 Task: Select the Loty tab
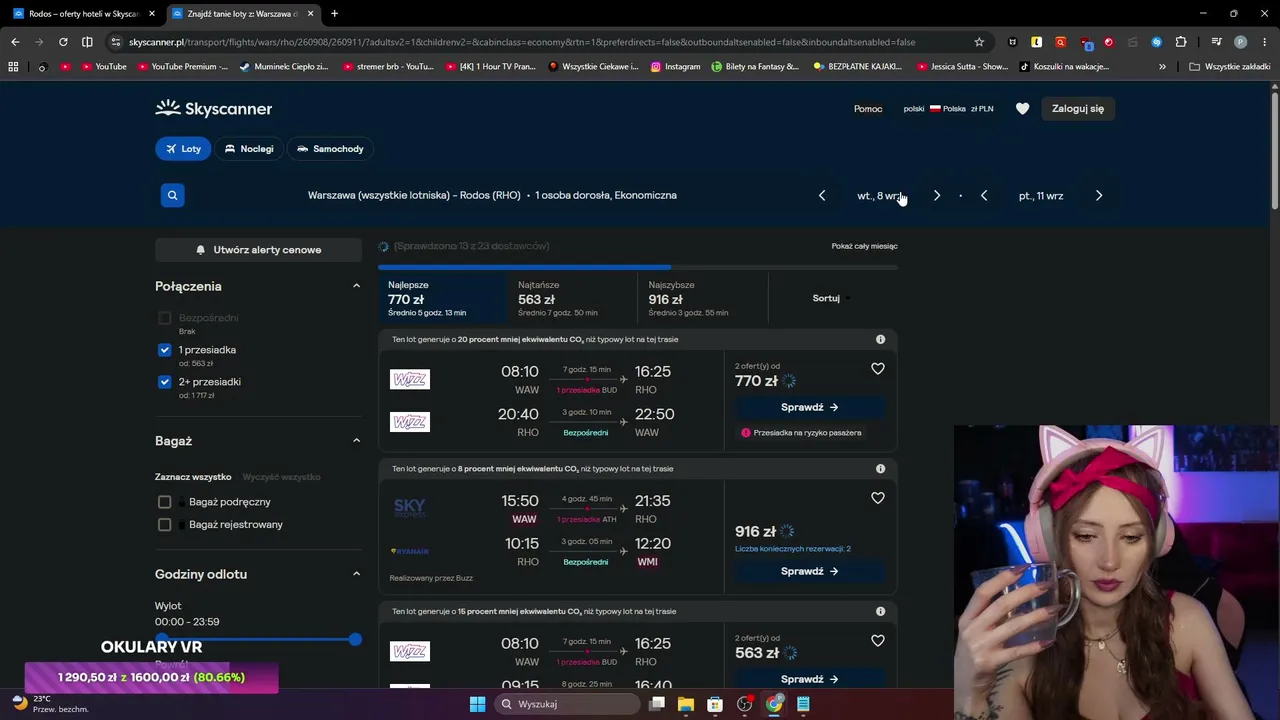(183, 149)
